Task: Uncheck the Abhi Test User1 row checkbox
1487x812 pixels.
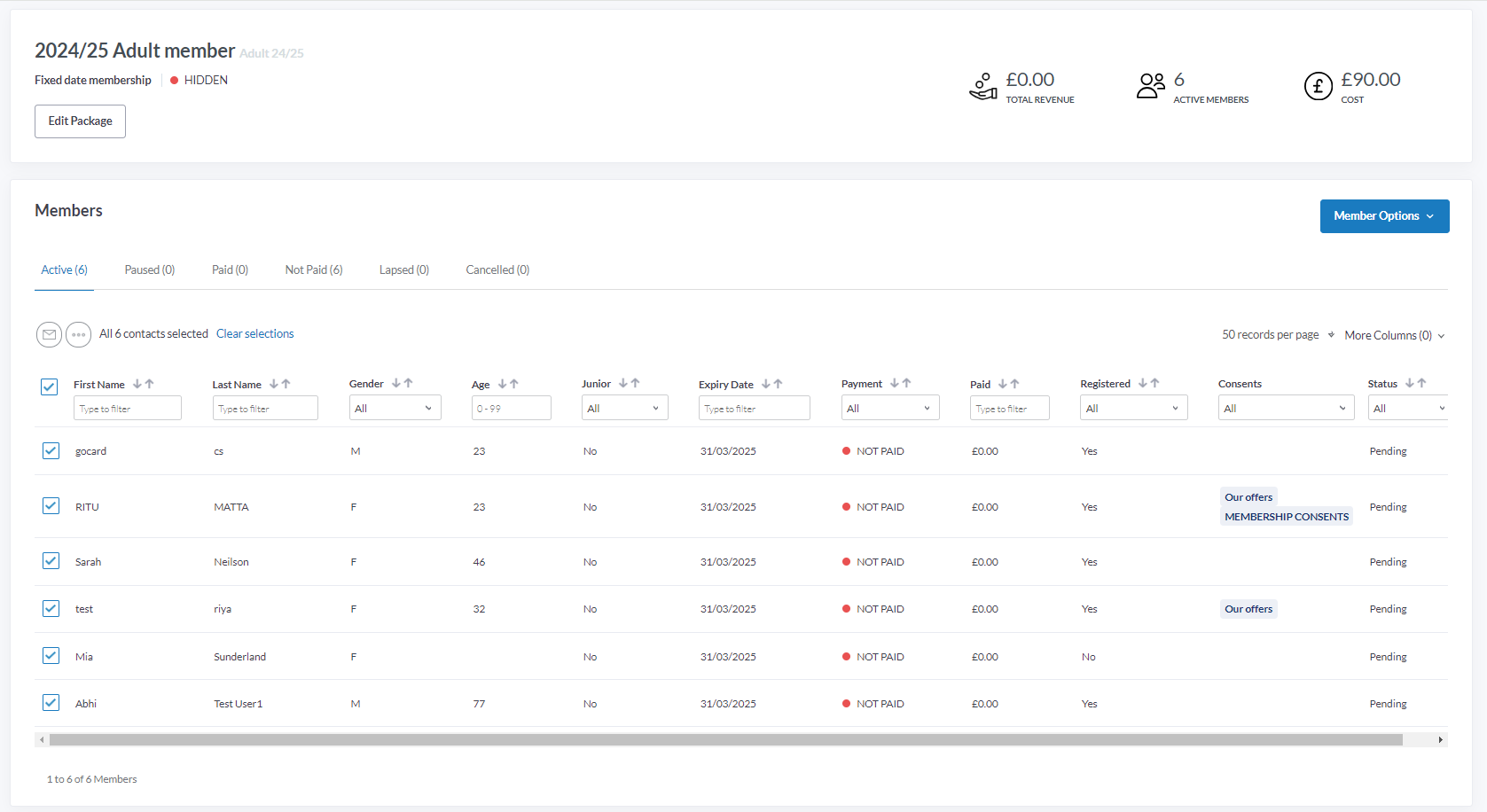Action: pos(51,702)
